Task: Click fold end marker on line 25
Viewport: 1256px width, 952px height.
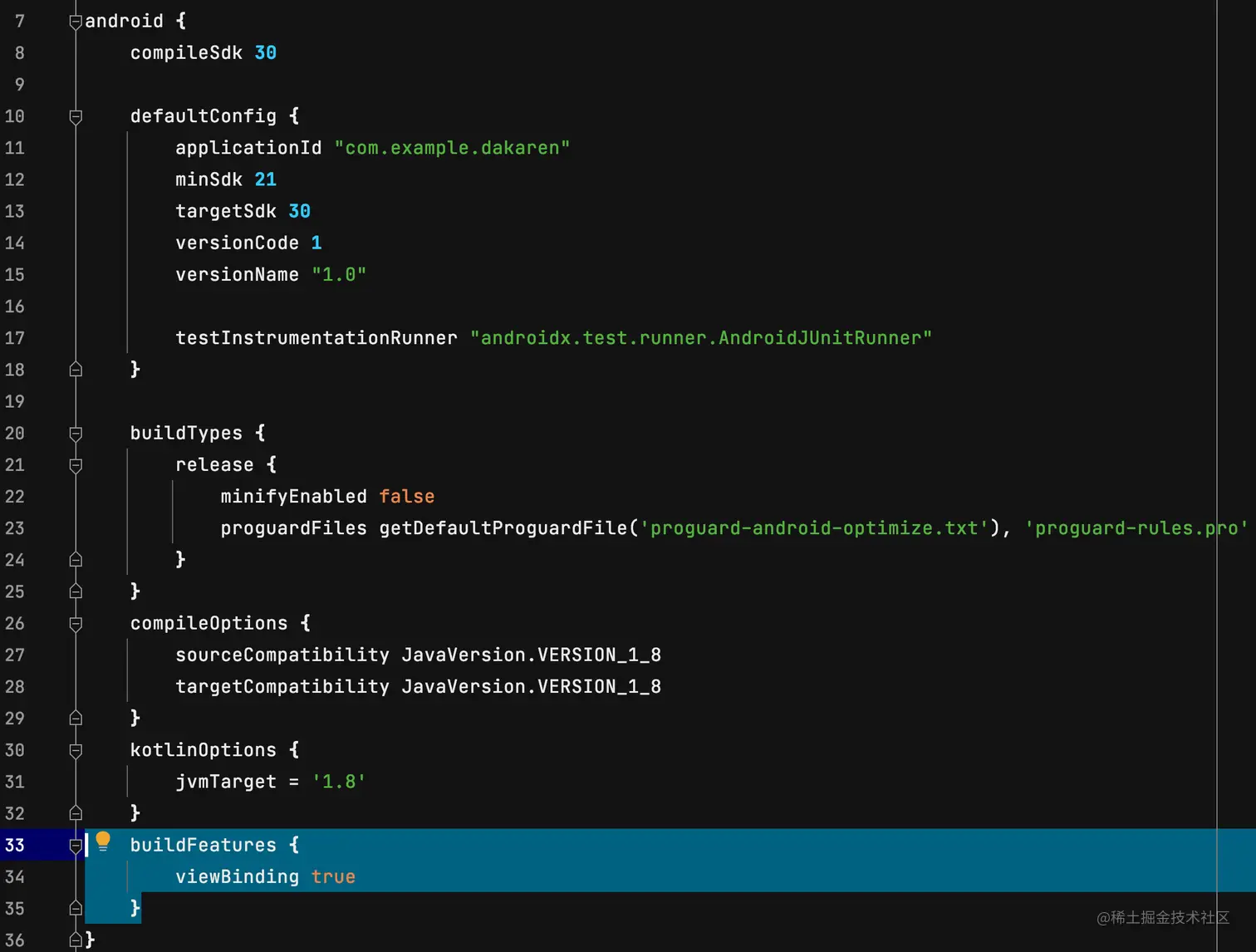Action: (76, 591)
